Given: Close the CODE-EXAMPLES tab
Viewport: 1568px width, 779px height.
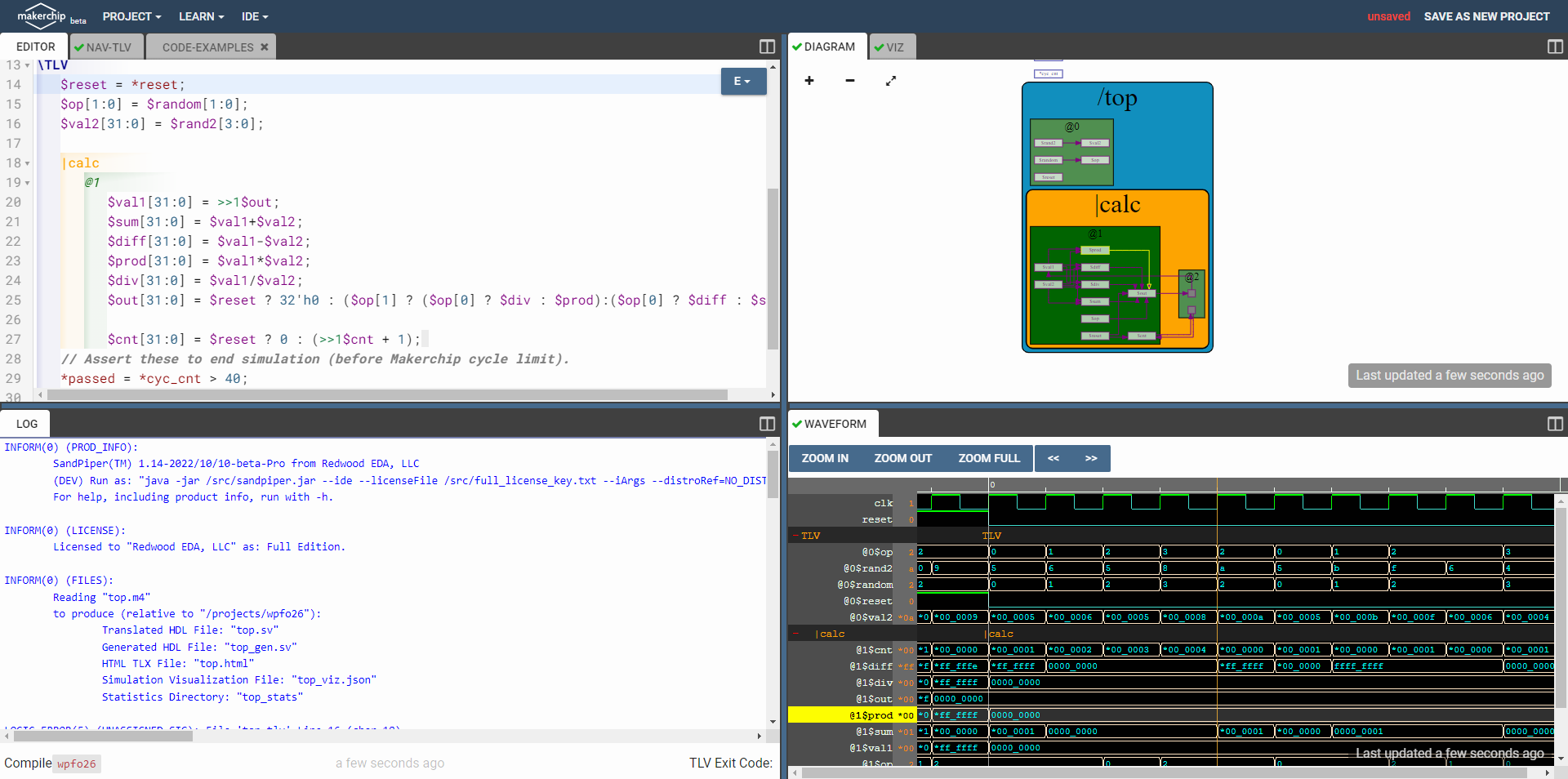Looking at the screenshot, I should point(265,47).
